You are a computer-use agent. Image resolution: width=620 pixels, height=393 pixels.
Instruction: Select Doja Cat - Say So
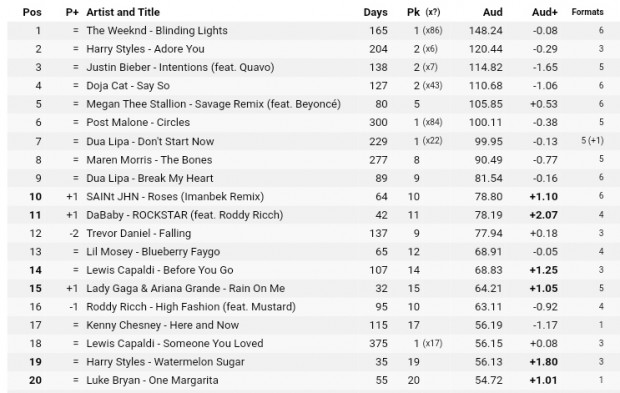(x=128, y=86)
